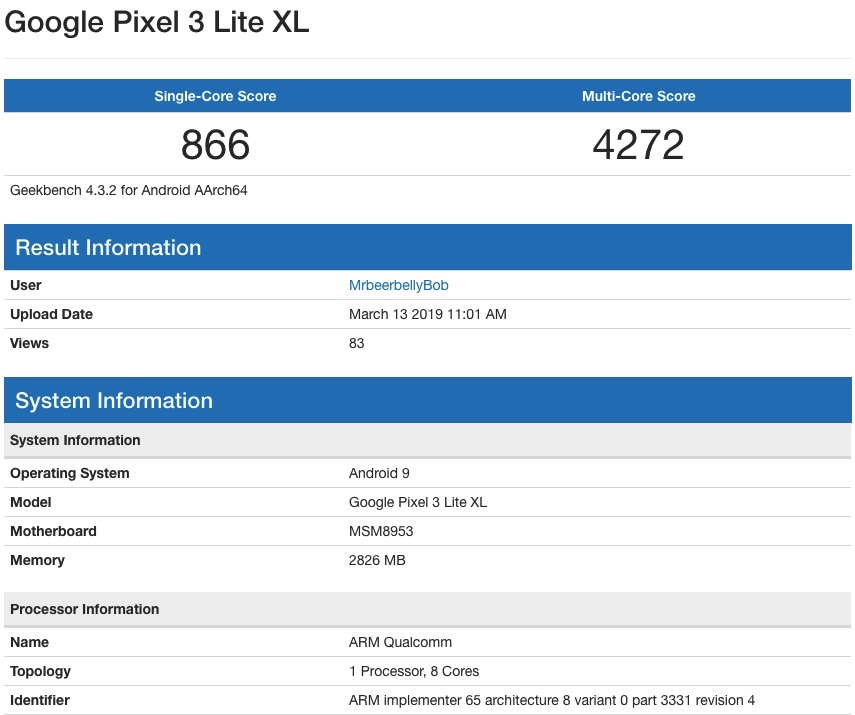This screenshot has width=855, height=715.
Task: Click the Result Information section header
Action: coord(428,247)
